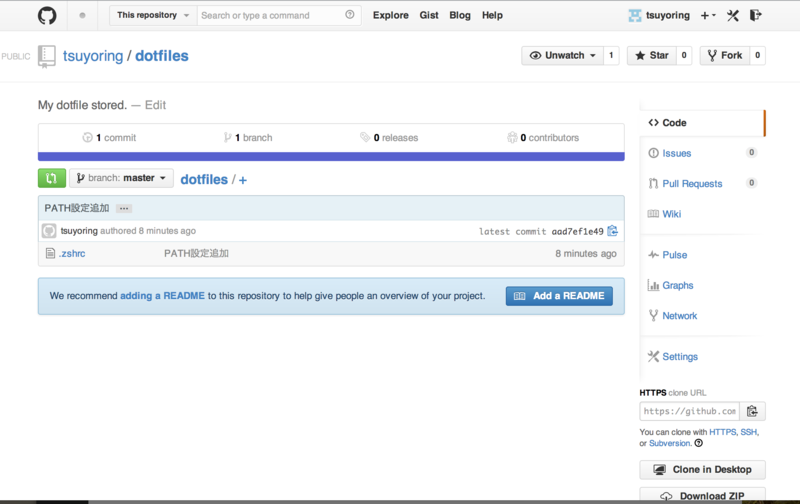Screen dimensions: 800x504
Task: View the 0 releases page
Action: click(x=389, y=138)
